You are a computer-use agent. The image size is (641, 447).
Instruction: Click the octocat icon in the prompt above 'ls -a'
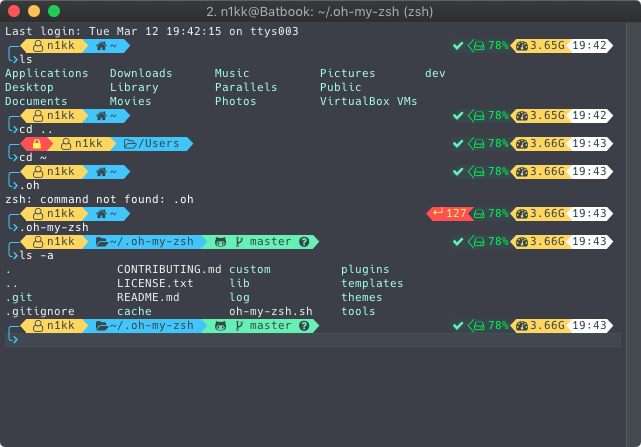click(220, 242)
